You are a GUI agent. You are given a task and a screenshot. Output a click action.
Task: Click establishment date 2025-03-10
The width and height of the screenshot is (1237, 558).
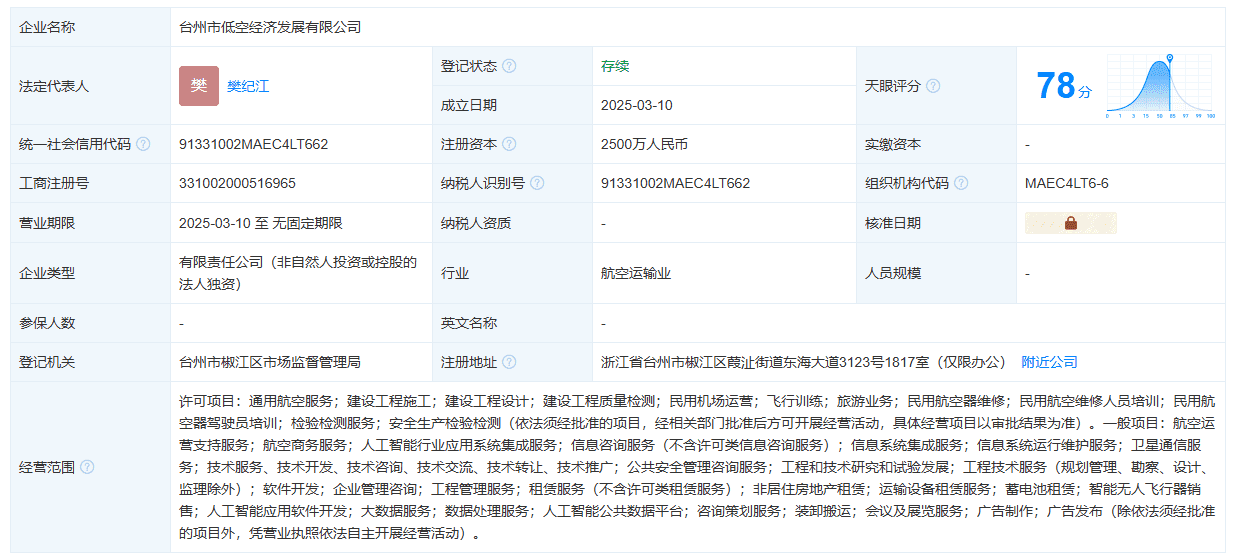[637, 105]
